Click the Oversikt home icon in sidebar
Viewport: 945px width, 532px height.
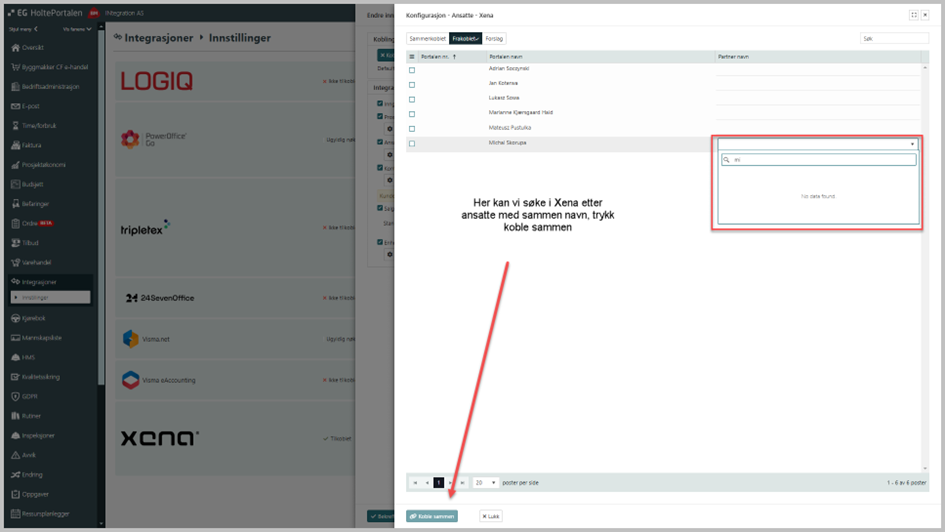[x=15, y=48]
